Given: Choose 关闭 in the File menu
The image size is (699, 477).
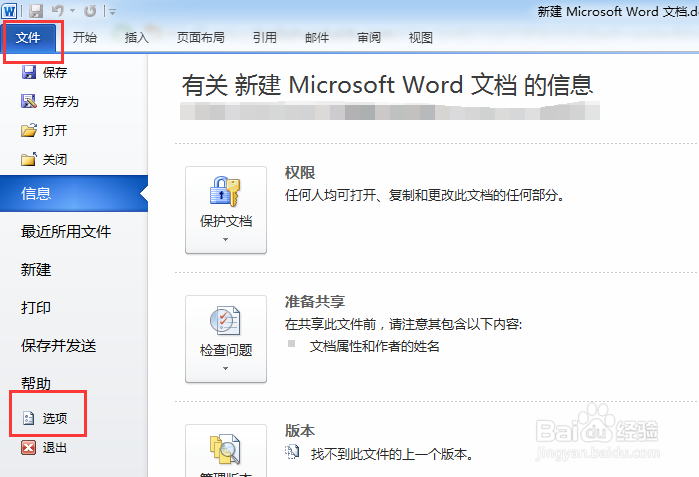Looking at the screenshot, I should [55, 160].
